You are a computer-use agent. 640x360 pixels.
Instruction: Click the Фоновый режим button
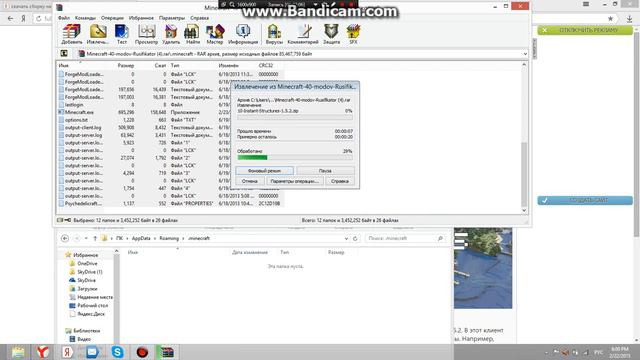pyautogui.click(x=264, y=171)
